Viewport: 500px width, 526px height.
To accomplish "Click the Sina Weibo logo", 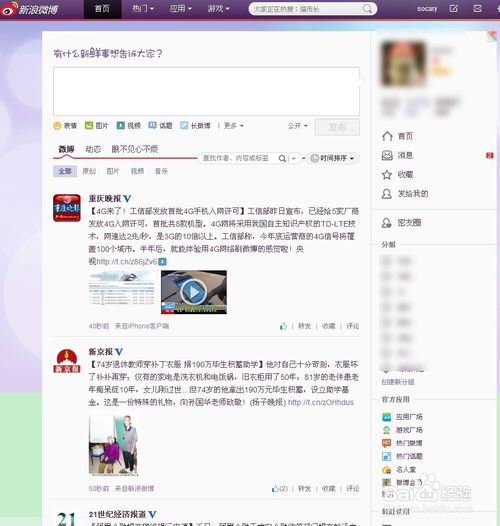I will point(30,9).
